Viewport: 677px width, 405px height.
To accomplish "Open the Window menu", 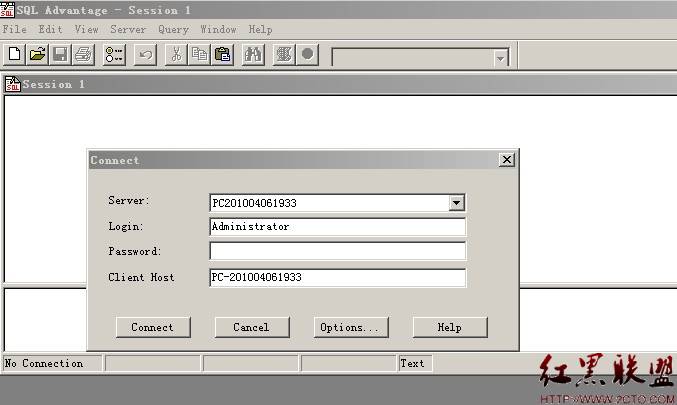I will point(218,29).
